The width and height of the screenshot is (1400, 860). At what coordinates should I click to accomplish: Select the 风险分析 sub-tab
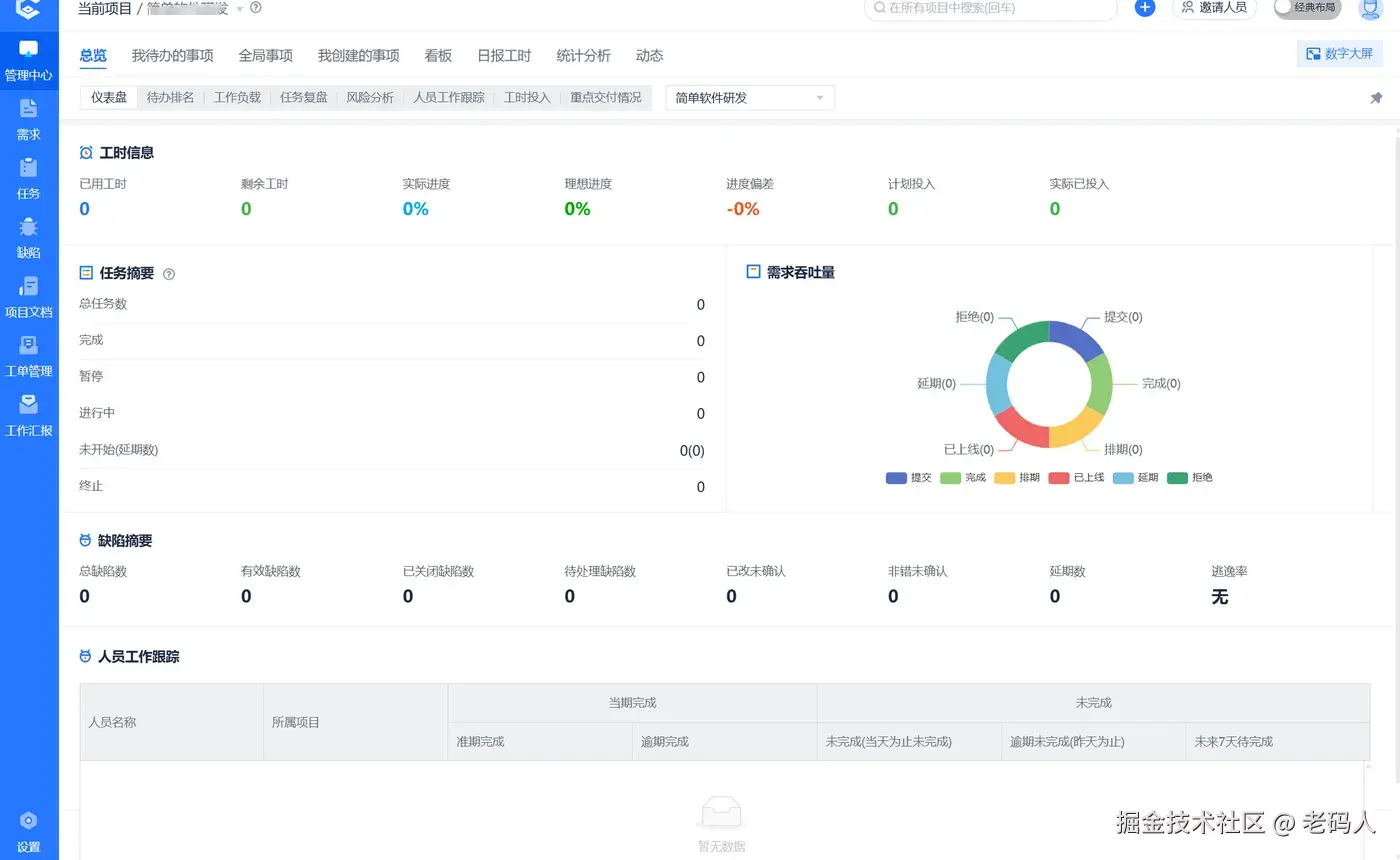(370, 98)
